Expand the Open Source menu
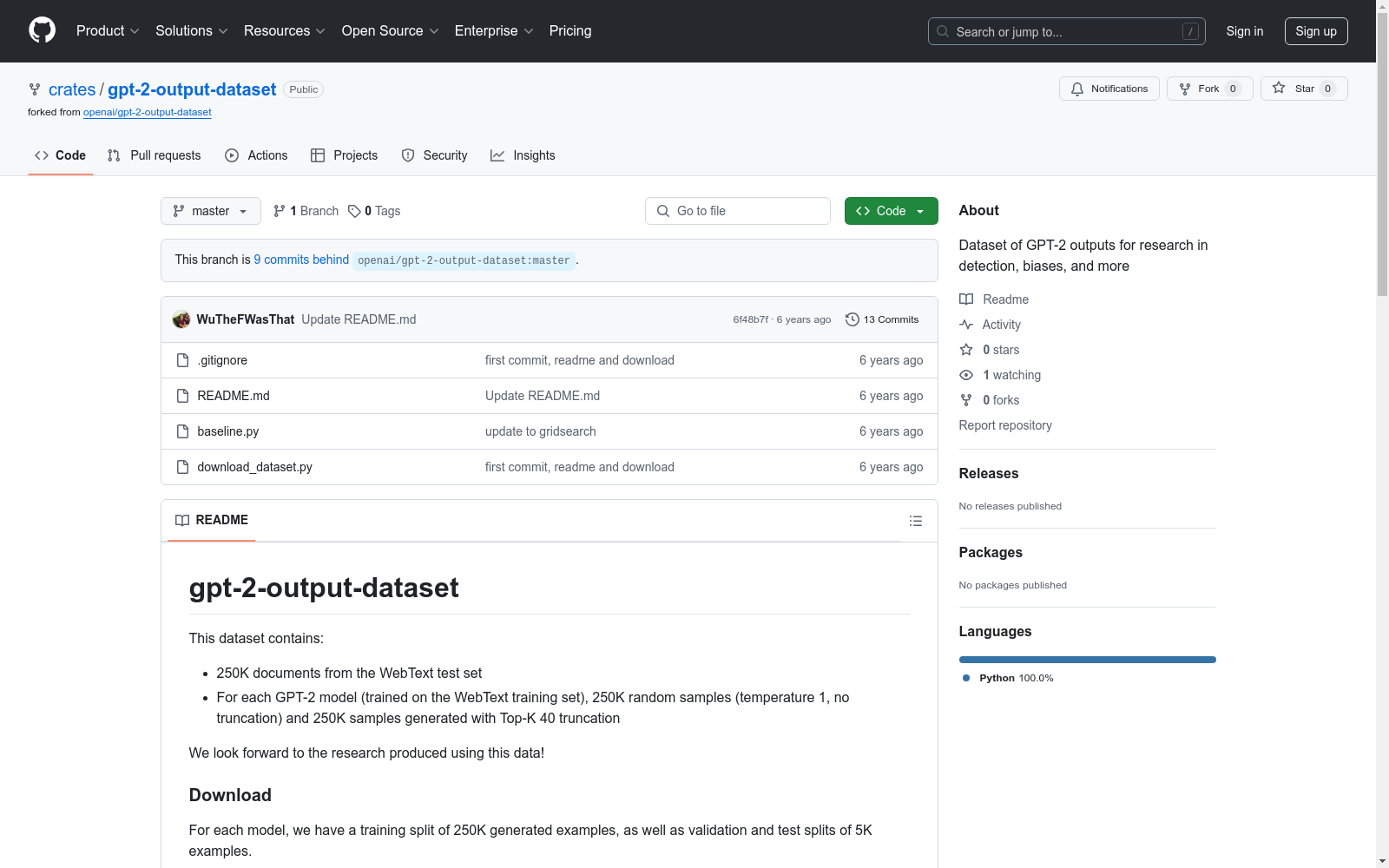The height and width of the screenshot is (868, 1389). coord(391,31)
